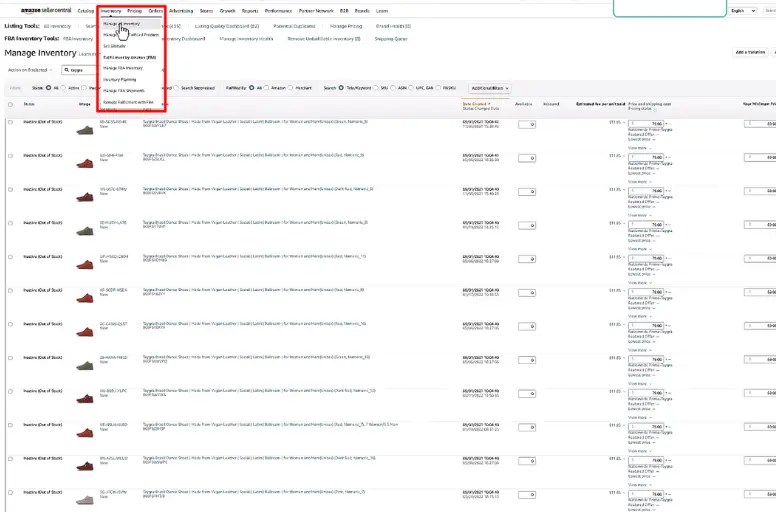Screen dimensions: 776x512
Task: Select Fulfilled by Merchant radio button
Action: pyautogui.click(x=291, y=88)
